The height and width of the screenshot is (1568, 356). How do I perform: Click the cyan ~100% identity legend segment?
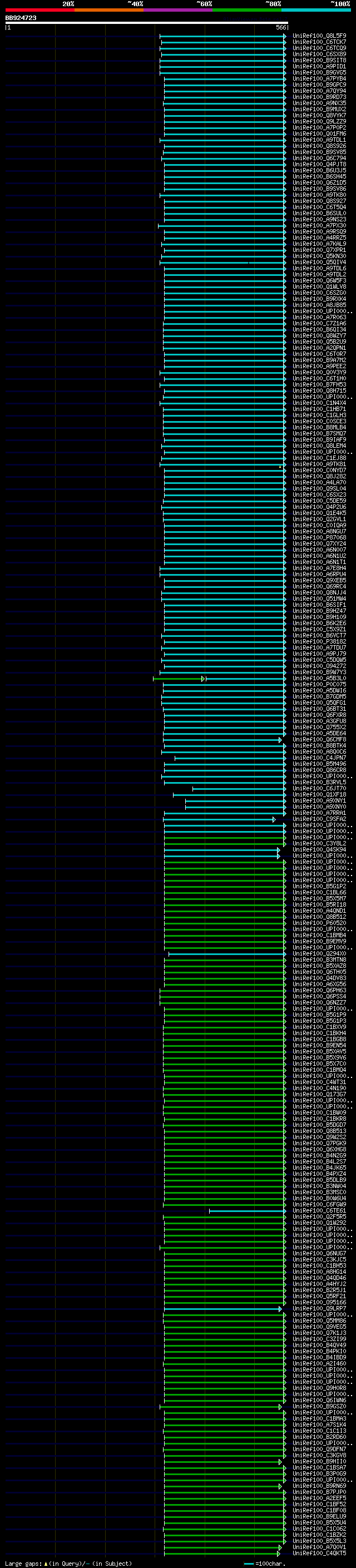(x=316, y=10)
